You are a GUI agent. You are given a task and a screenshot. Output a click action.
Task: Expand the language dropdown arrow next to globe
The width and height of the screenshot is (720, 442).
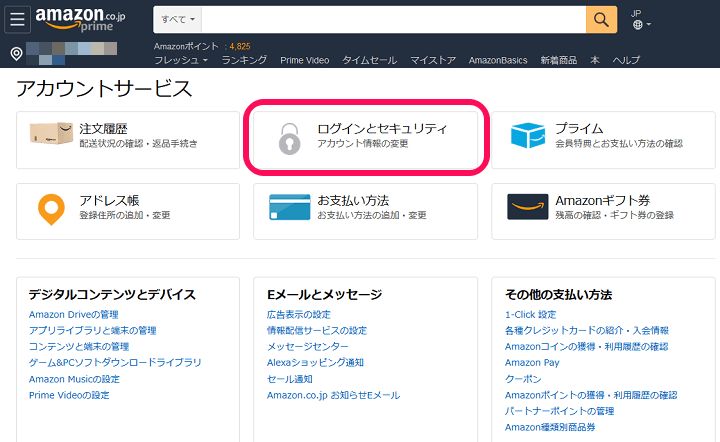(648, 24)
